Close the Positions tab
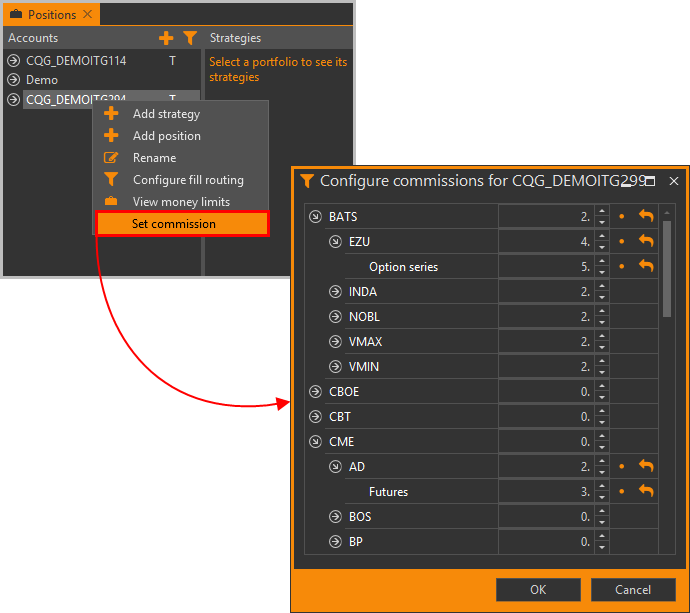Image resolution: width=690 pixels, height=613 pixels. click(x=88, y=14)
